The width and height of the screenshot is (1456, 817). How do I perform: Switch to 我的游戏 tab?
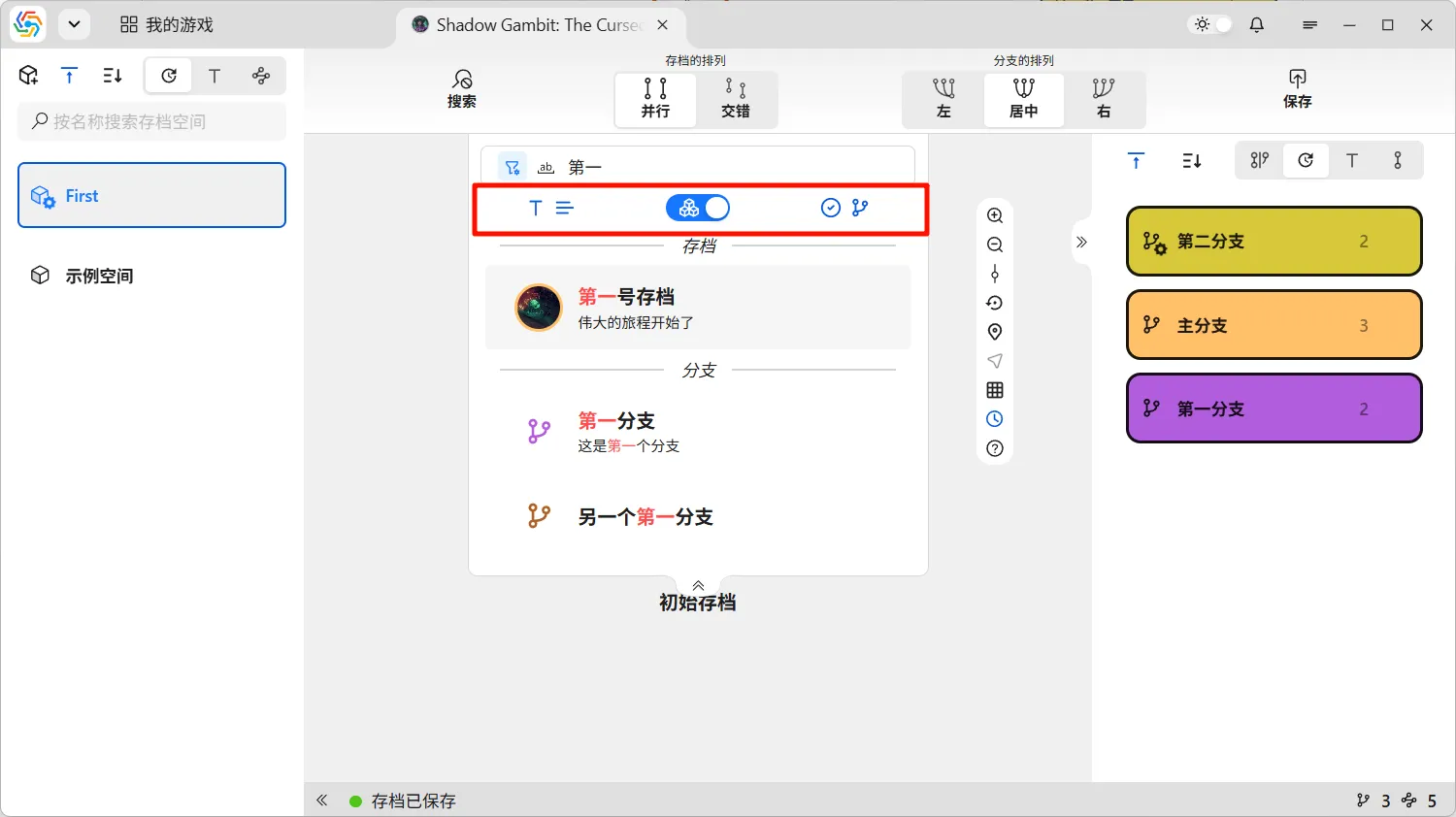pos(167,25)
